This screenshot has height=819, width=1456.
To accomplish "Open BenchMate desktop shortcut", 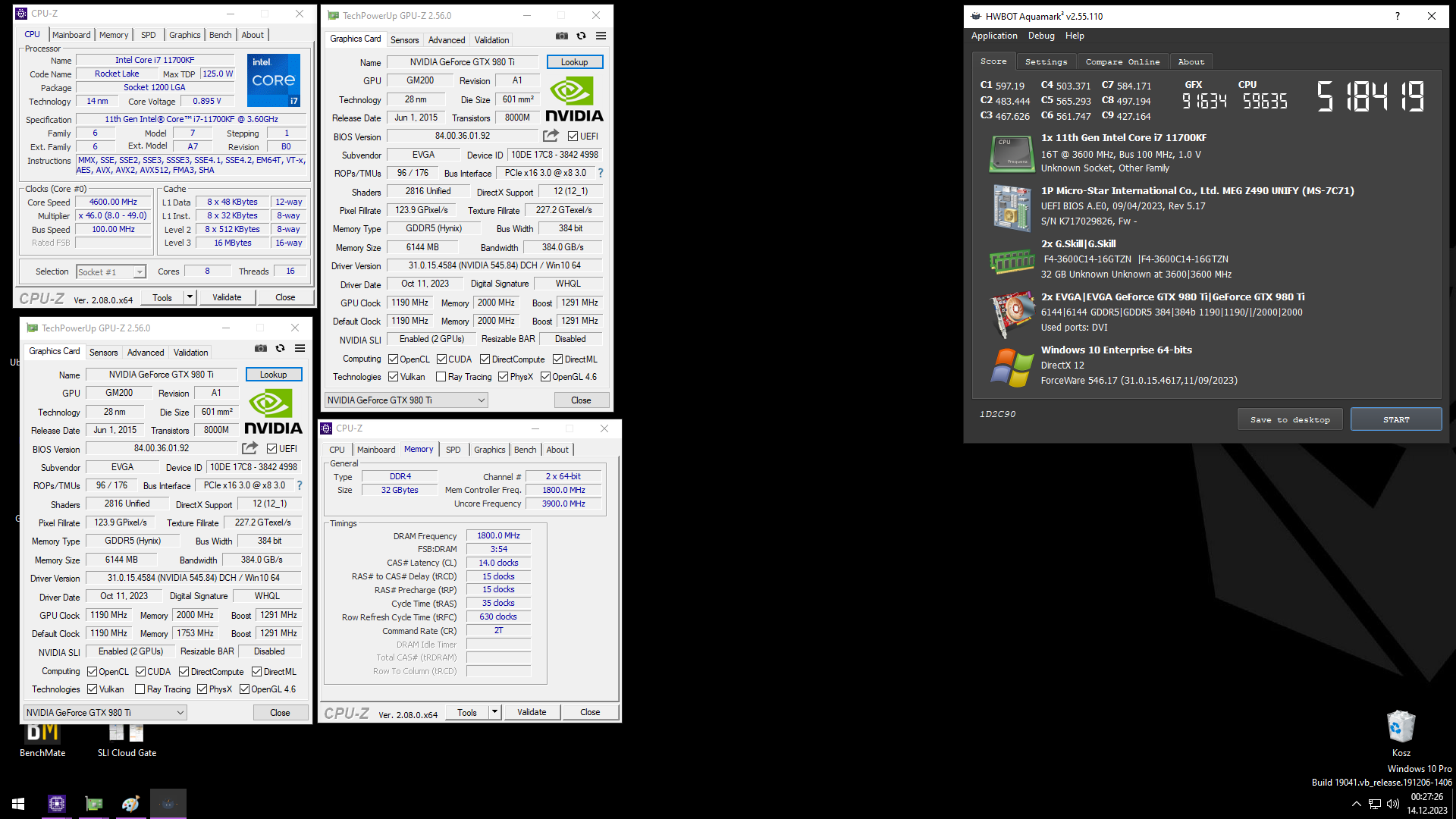I will [x=42, y=739].
